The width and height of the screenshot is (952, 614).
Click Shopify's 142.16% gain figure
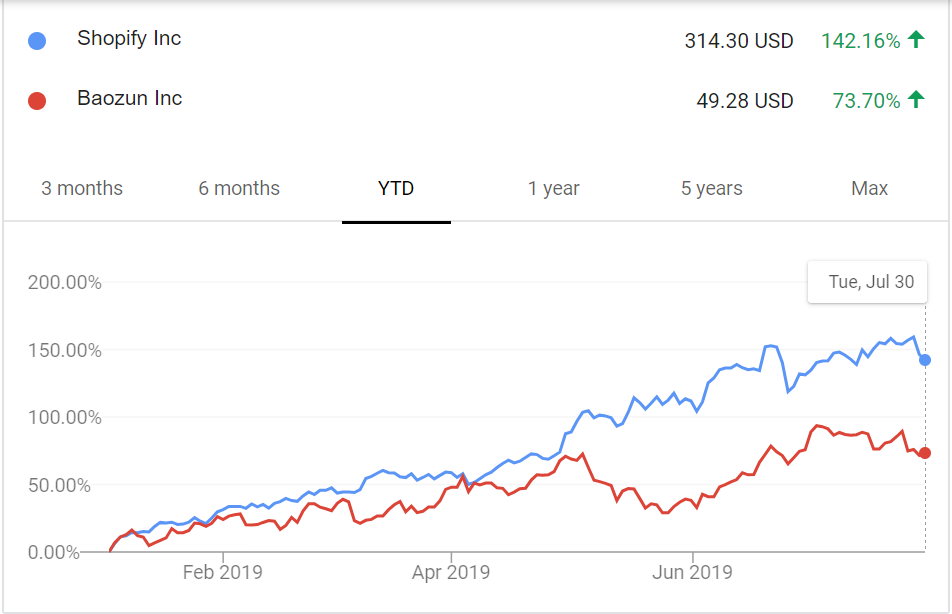coord(861,41)
